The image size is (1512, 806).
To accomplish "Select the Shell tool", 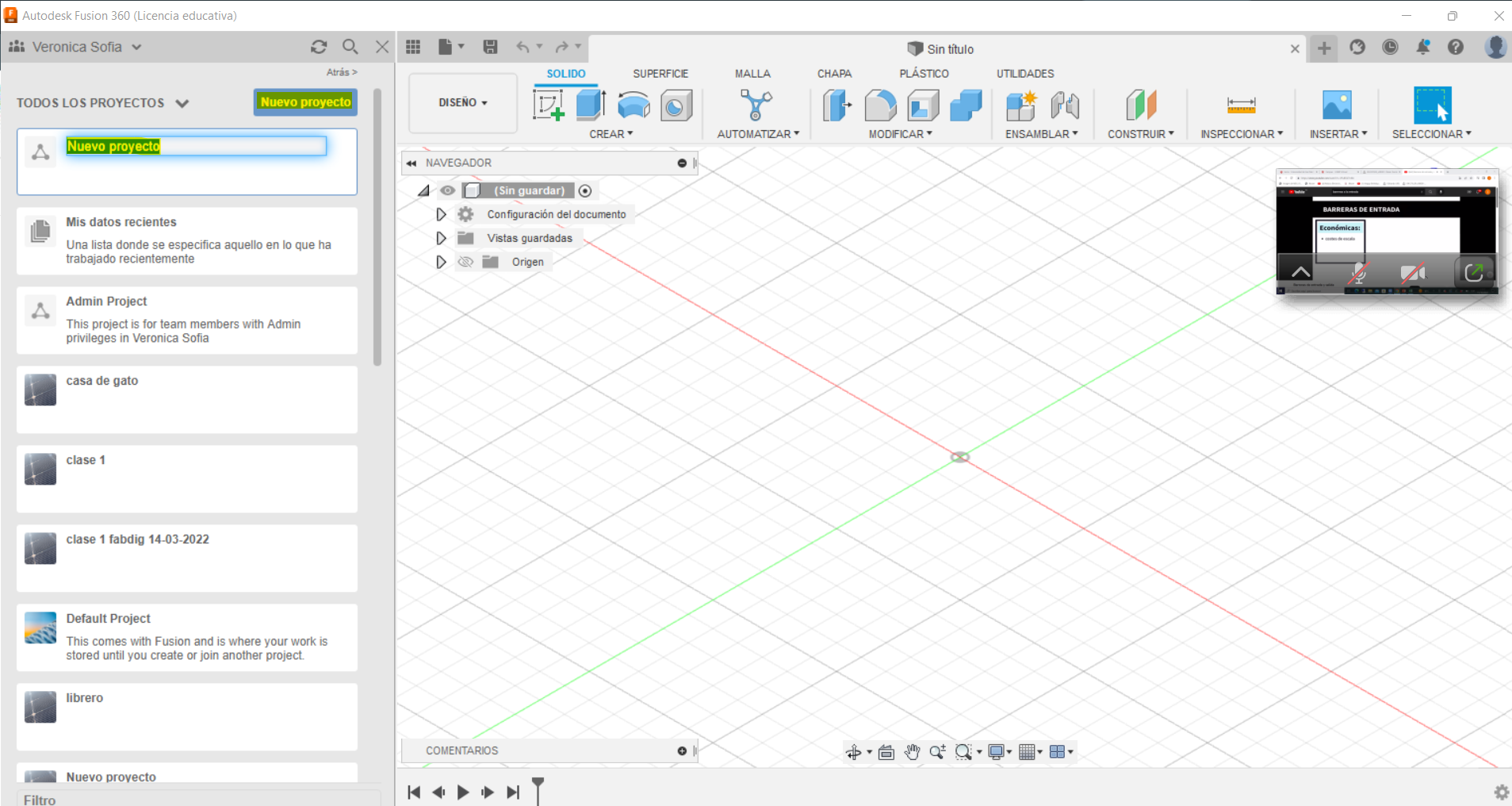I will click(x=923, y=105).
